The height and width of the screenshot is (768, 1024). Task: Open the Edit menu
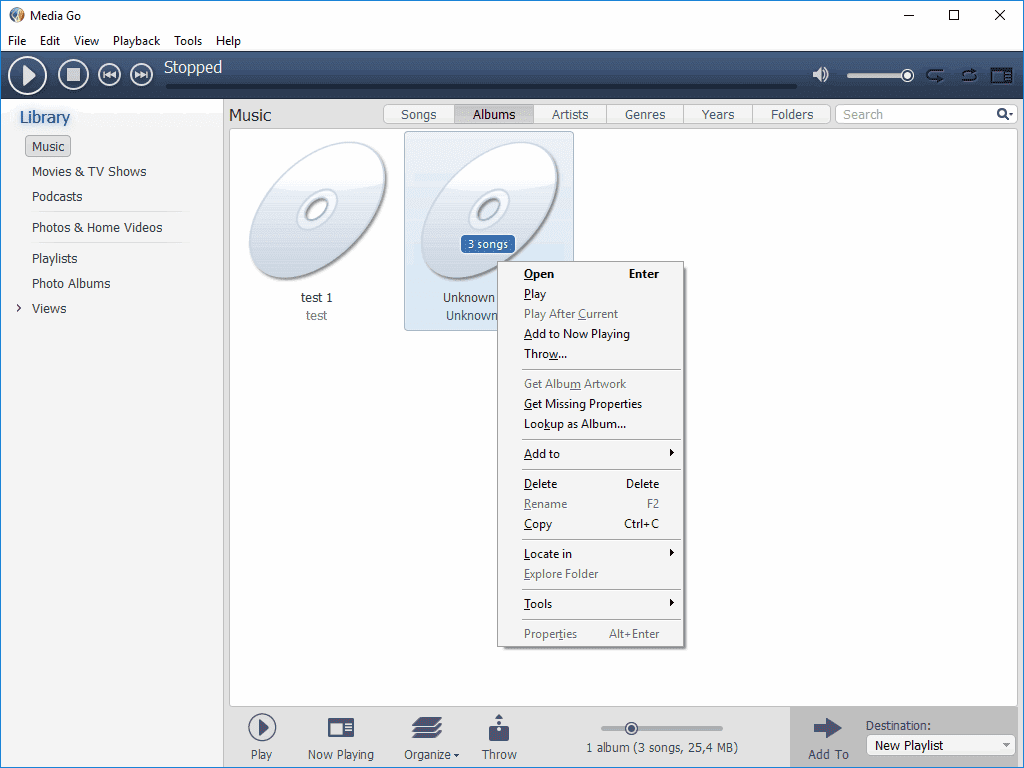[50, 40]
